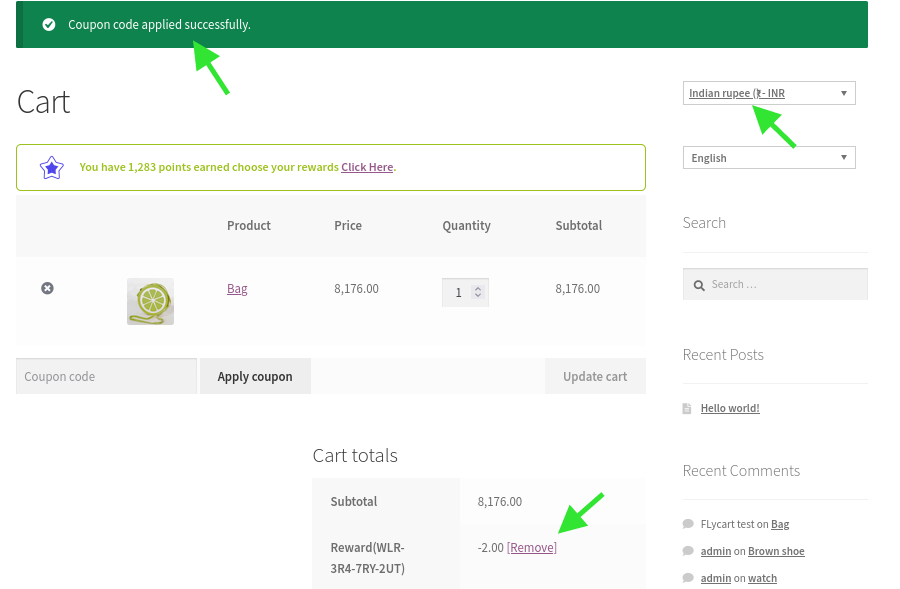Click the search magnifier icon
The height and width of the screenshot is (589, 900).
[x=699, y=285]
